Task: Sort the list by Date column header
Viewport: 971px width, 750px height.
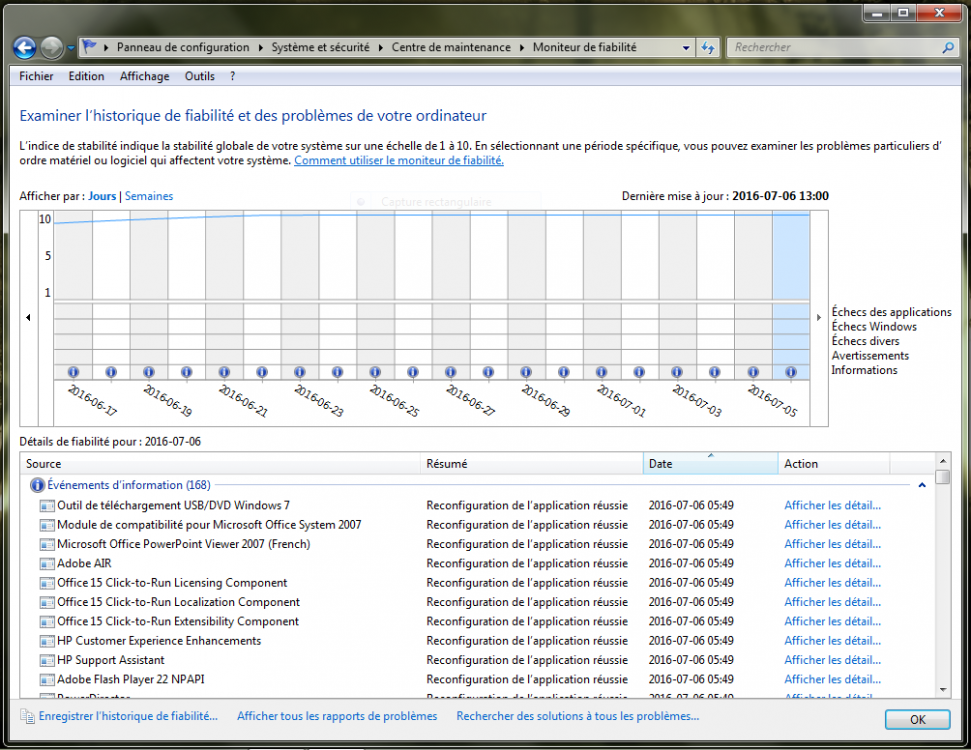Action: tap(710, 464)
